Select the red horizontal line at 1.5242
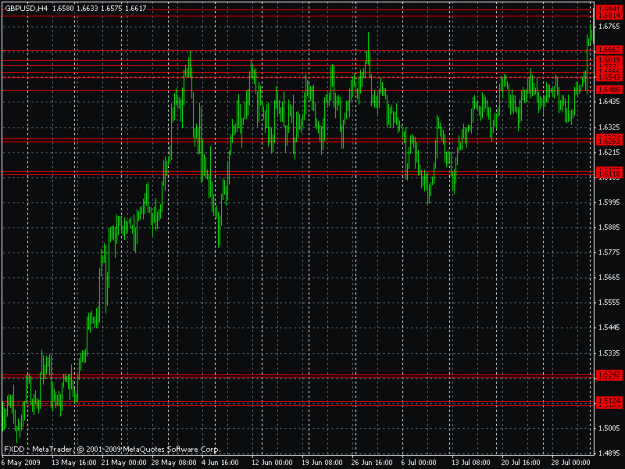The image size is (625, 469). click(298, 375)
